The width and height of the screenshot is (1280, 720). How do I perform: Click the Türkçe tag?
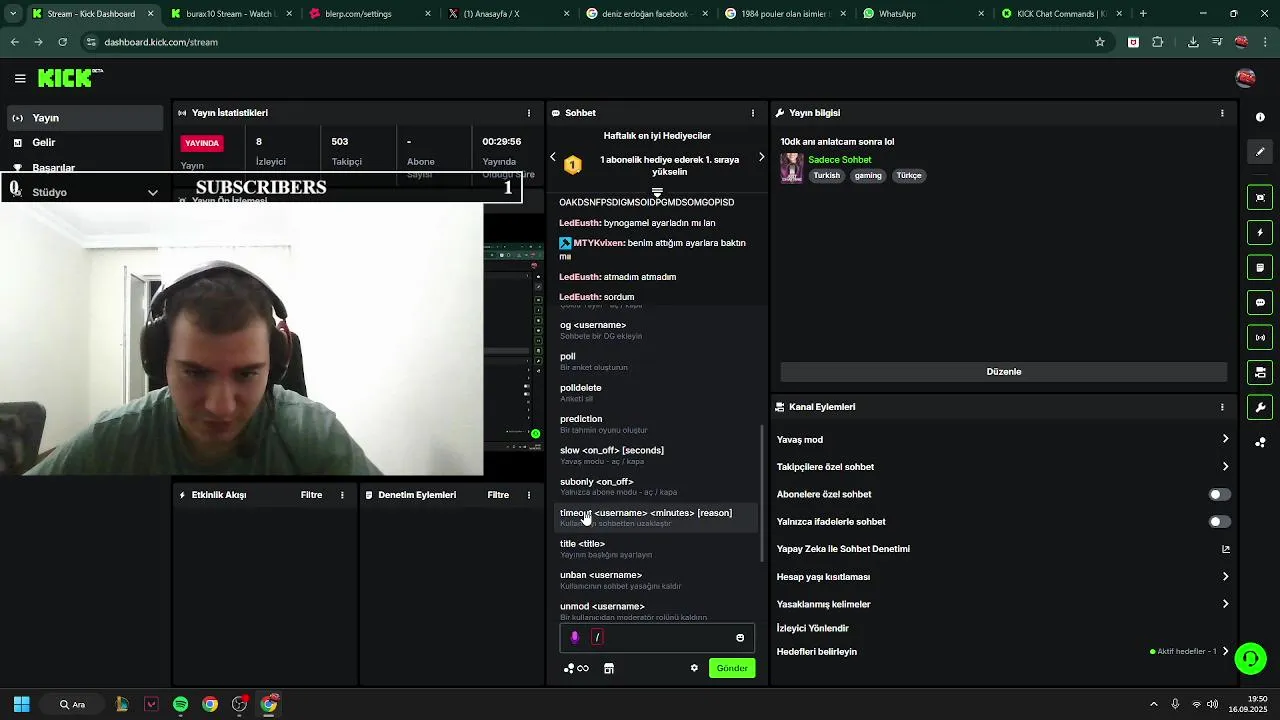click(909, 175)
